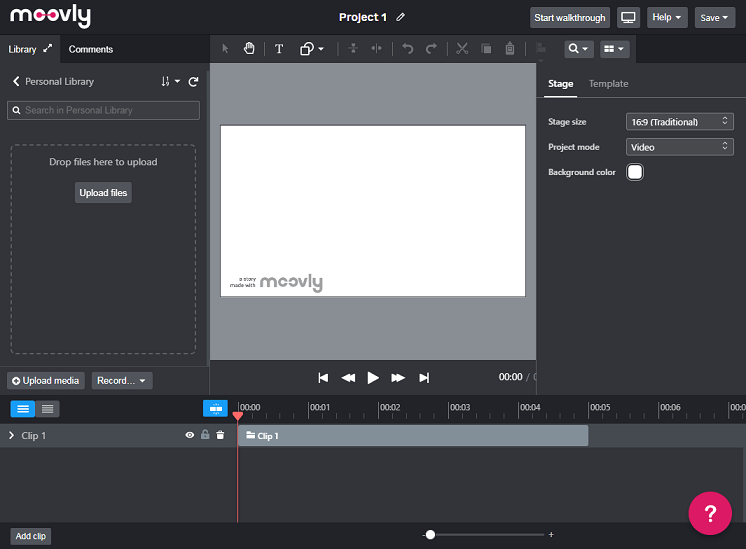The image size is (746, 549).
Task: Select the Text tool
Action: point(279,49)
